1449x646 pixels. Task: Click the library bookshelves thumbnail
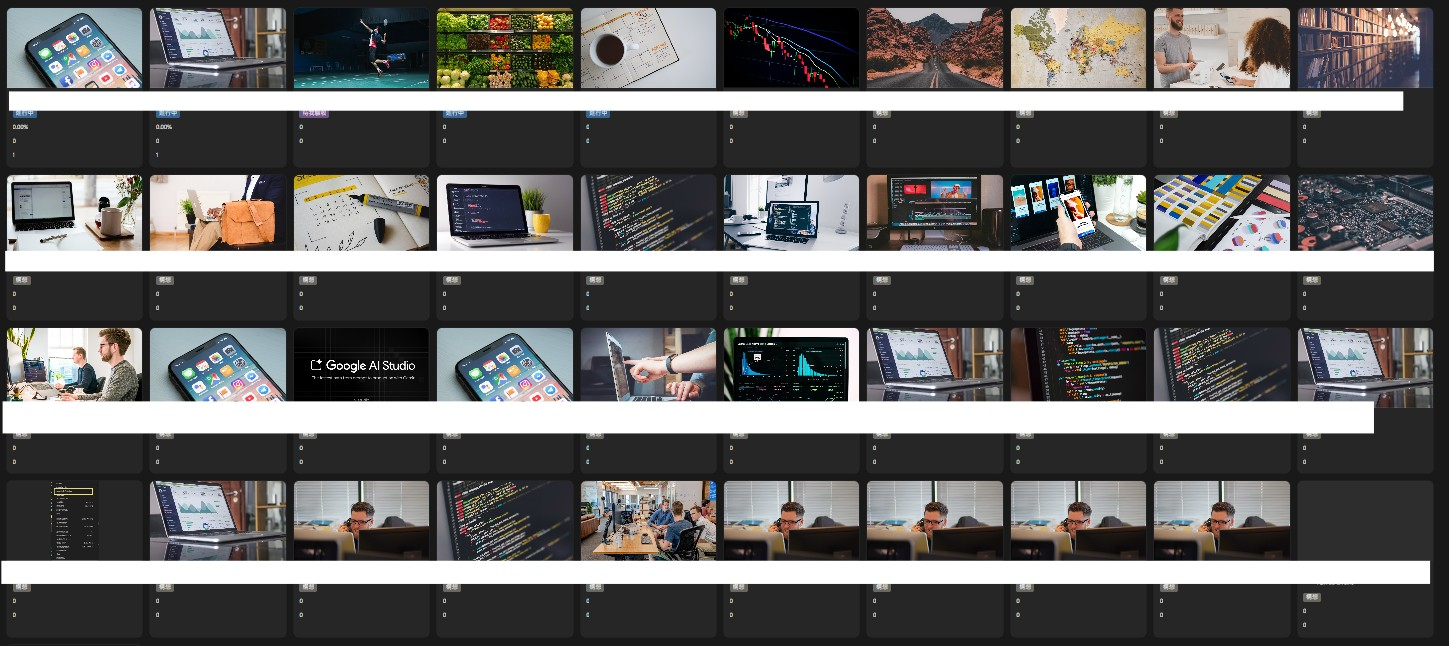tap(1365, 49)
